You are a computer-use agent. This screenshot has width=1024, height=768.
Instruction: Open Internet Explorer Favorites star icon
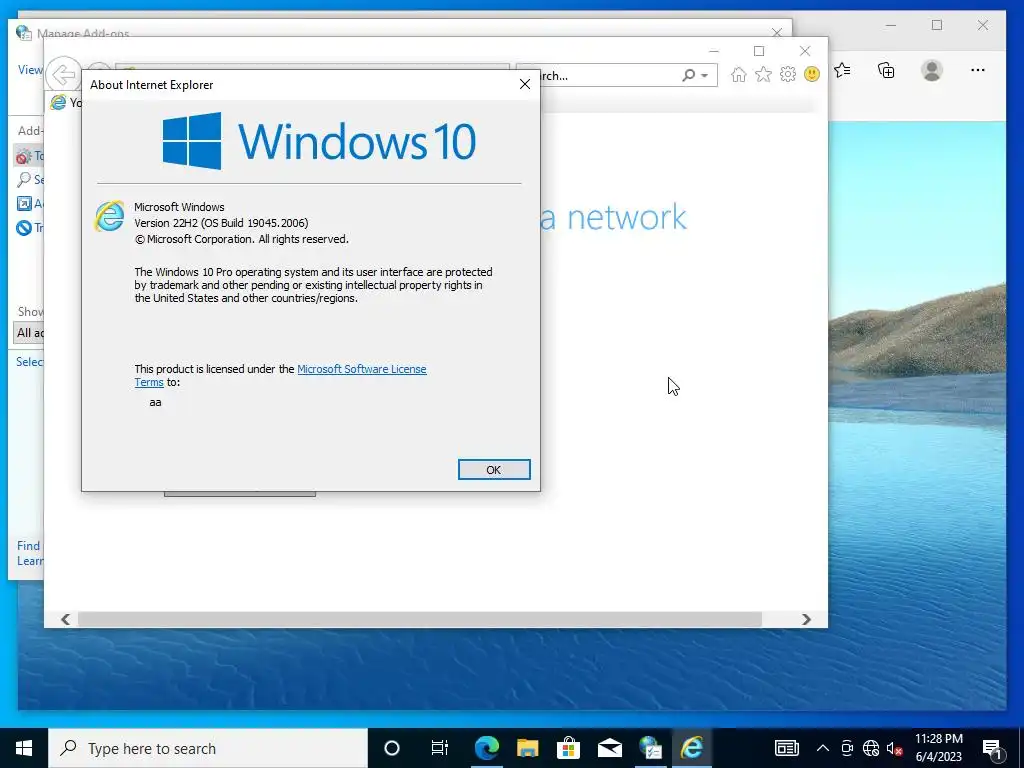[763, 75]
